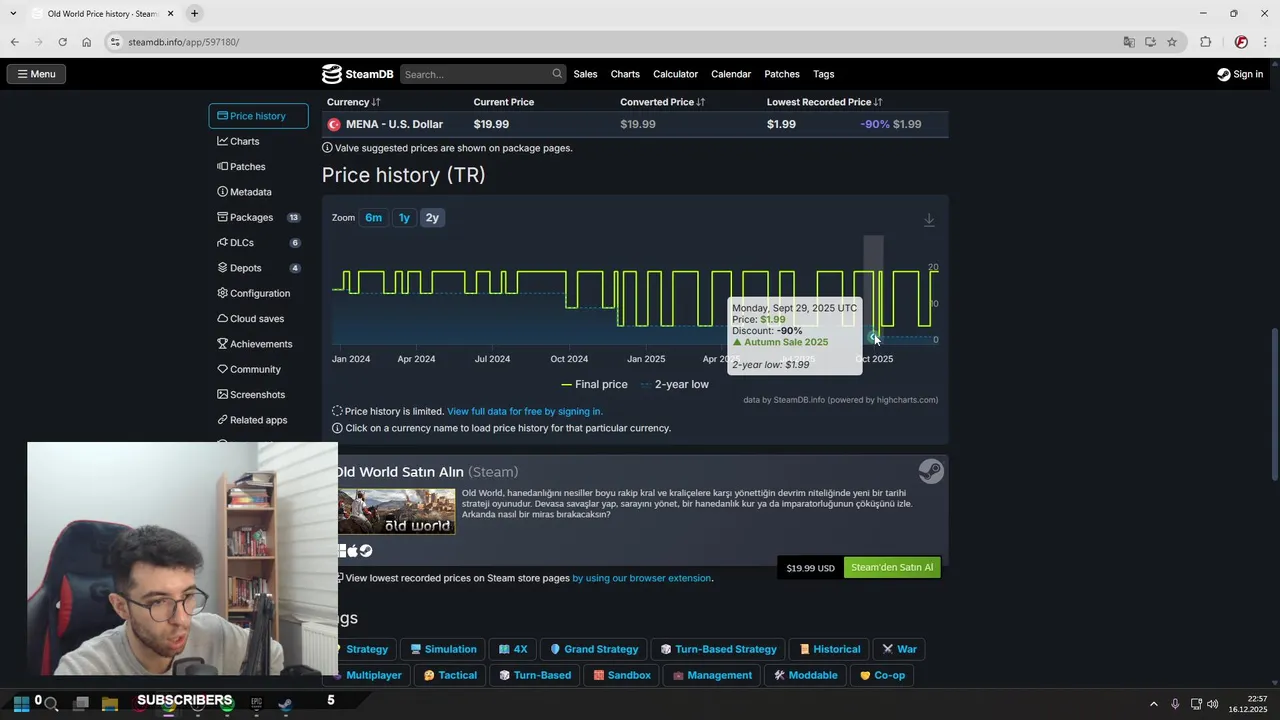
Task: Reload the current page
Action: [x=62, y=42]
